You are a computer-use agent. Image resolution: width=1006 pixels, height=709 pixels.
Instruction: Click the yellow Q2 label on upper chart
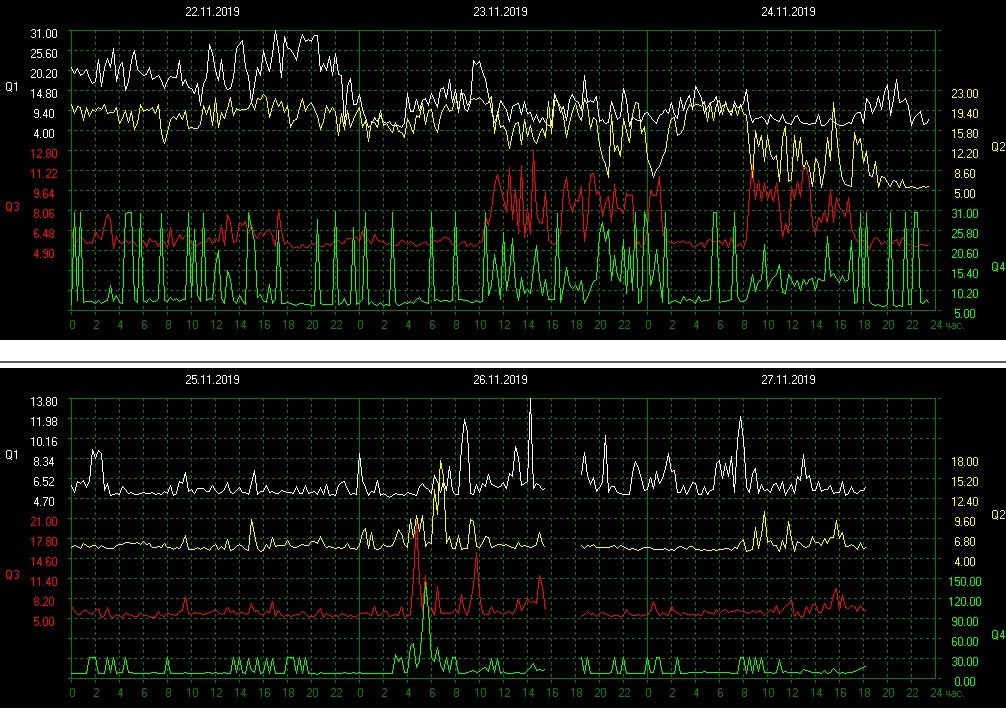pos(997,147)
